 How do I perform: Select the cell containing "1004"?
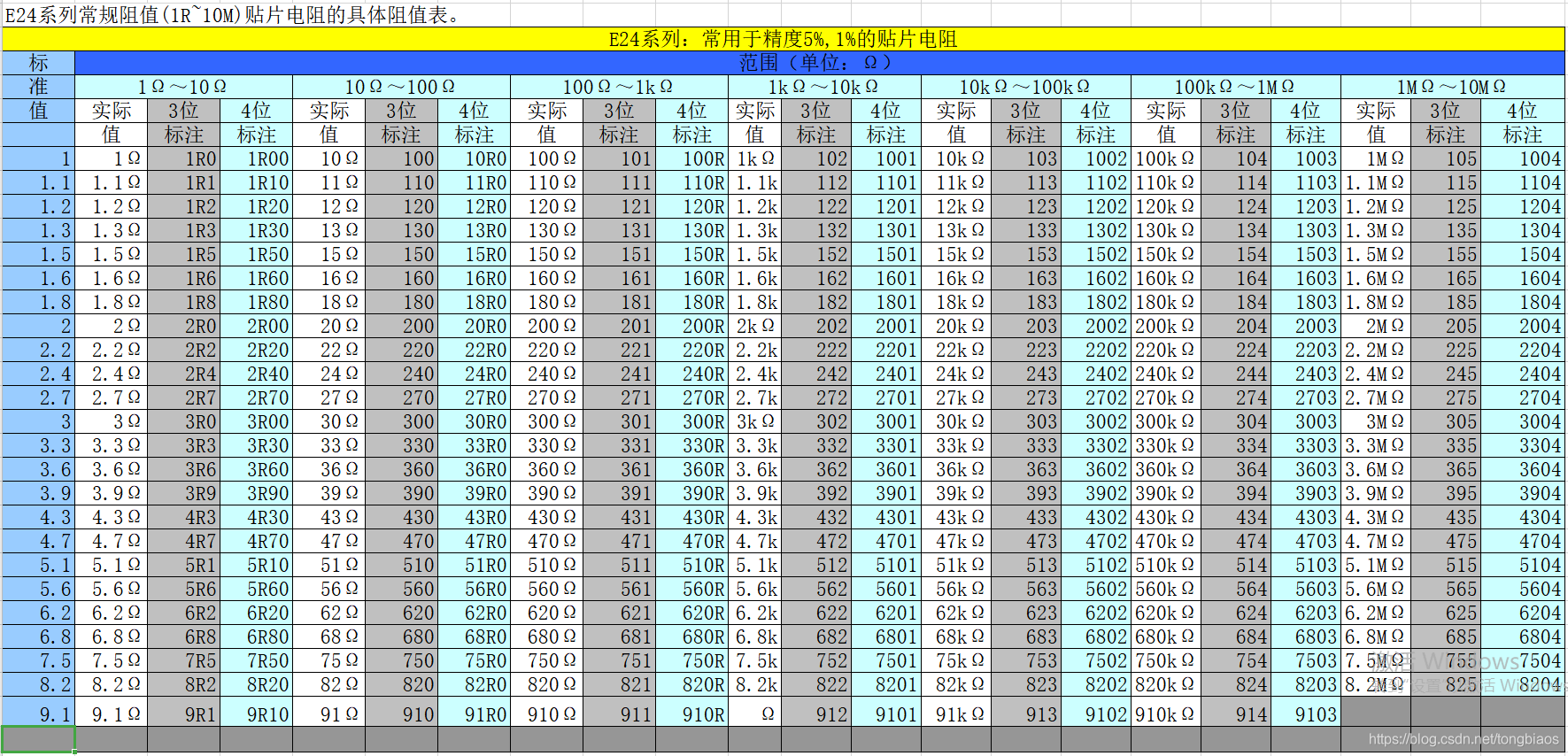point(1523,158)
